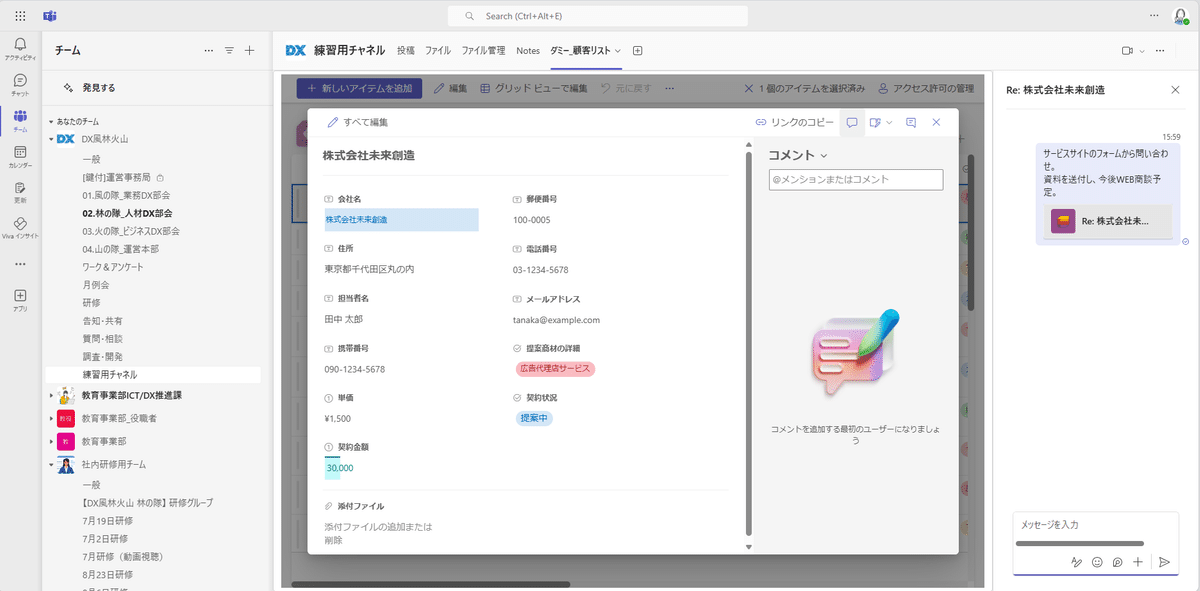Screen dimensions: 1200x591
Task: Click リンクのコピー to copy the link
Action: 794,122
